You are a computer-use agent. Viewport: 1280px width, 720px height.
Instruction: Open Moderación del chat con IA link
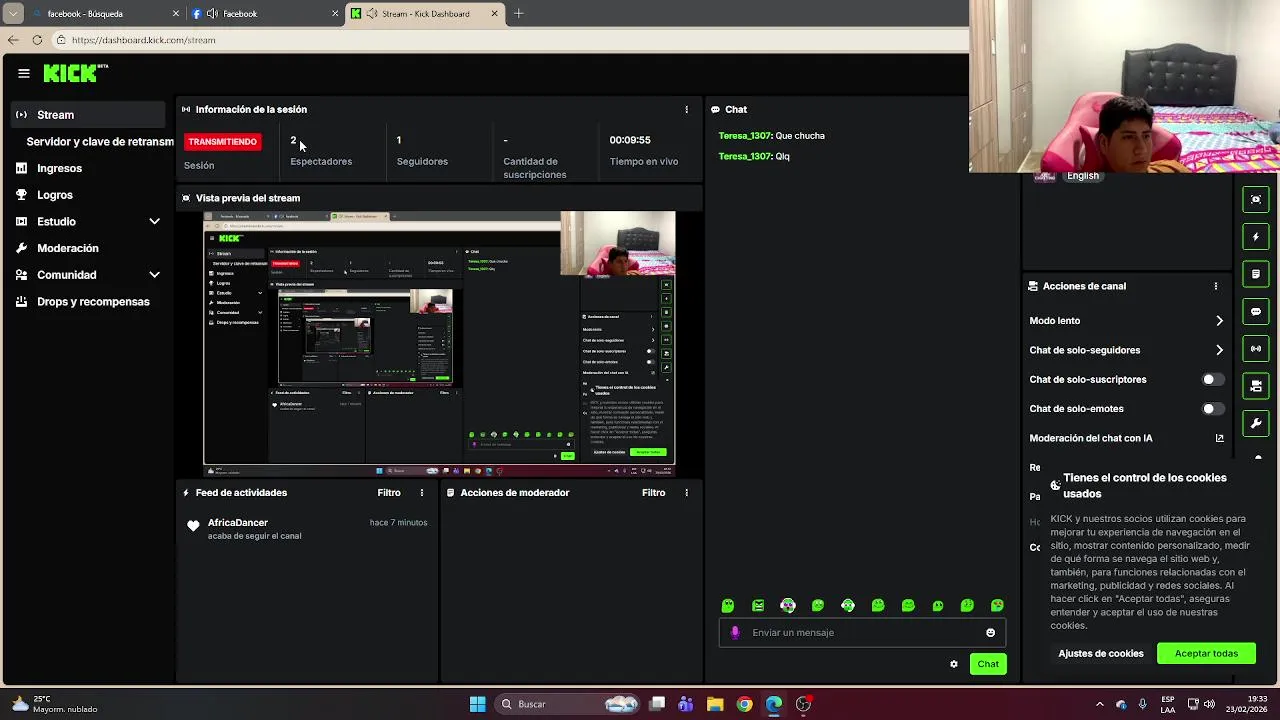pyautogui.click(x=1219, y=438)
